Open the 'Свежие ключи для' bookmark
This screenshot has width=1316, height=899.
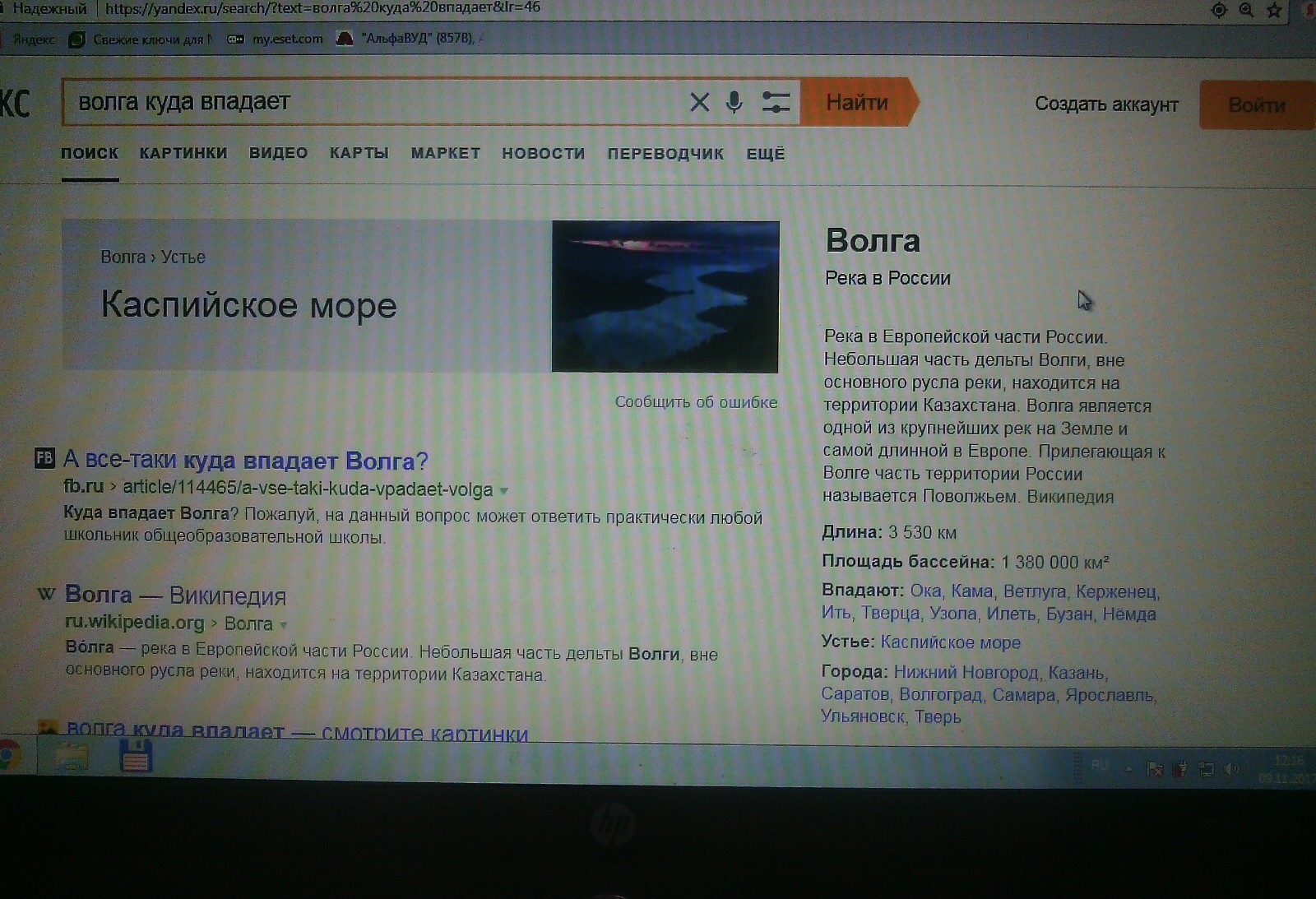pyautogui.click(x=141, y=39)
